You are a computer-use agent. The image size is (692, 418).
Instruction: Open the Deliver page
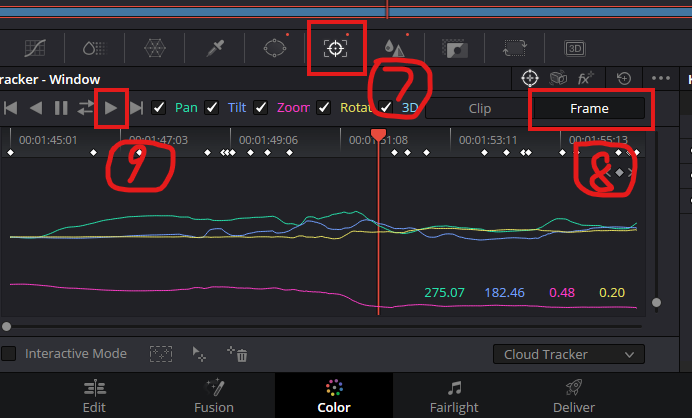pyautogui.click(x=574, y=396)
